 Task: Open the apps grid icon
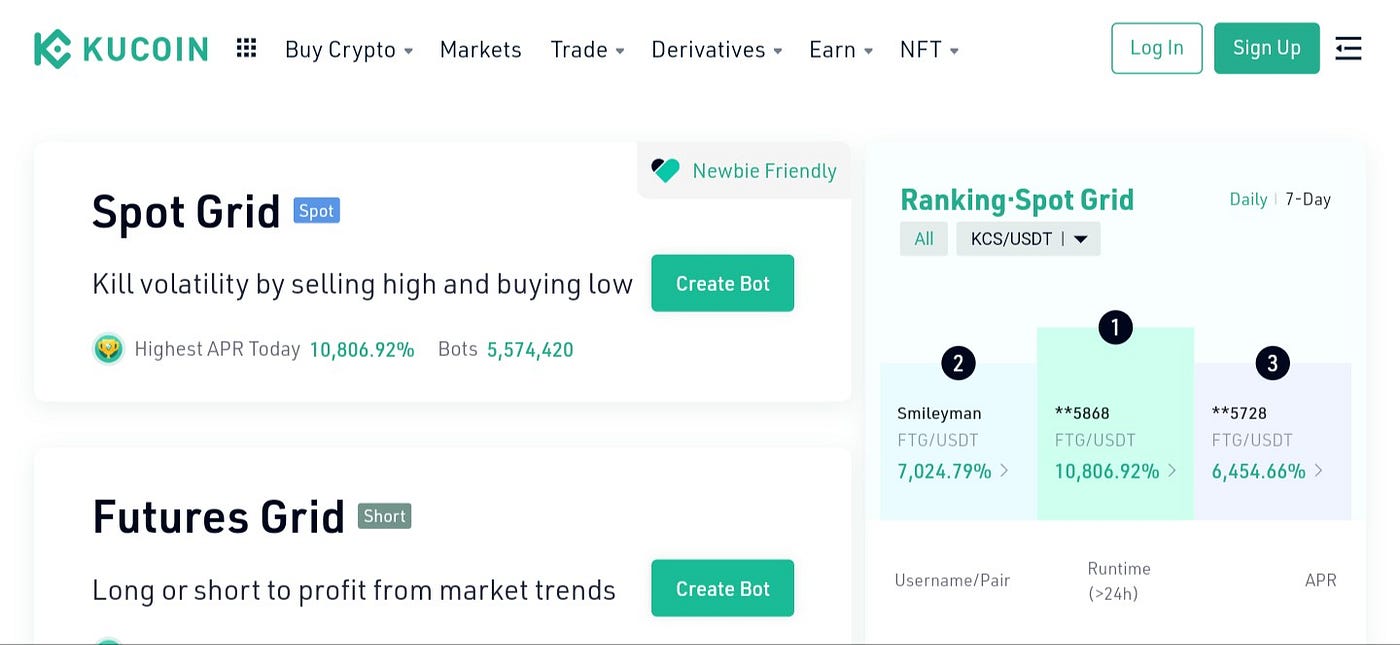click(246, 48)
